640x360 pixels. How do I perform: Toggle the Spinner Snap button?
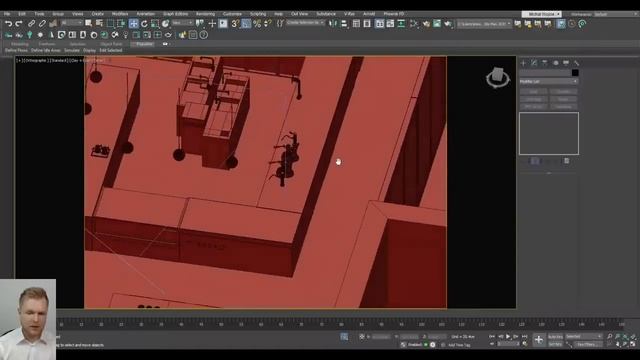click(268, 24)
